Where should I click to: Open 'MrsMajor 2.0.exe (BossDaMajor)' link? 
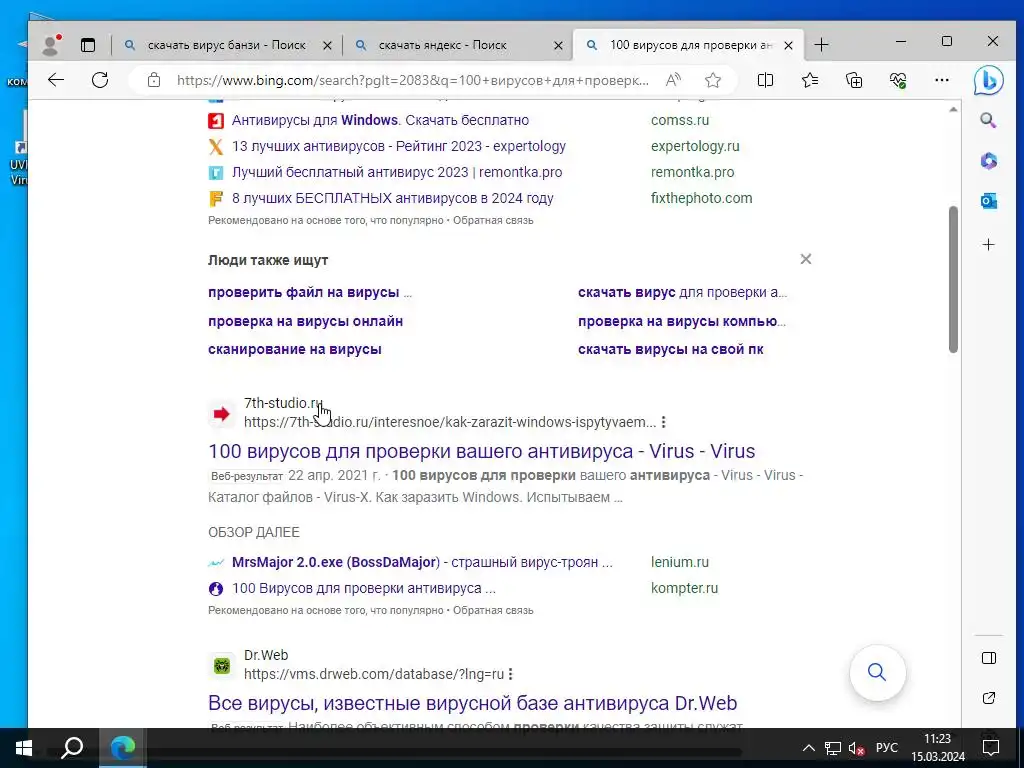422,562
